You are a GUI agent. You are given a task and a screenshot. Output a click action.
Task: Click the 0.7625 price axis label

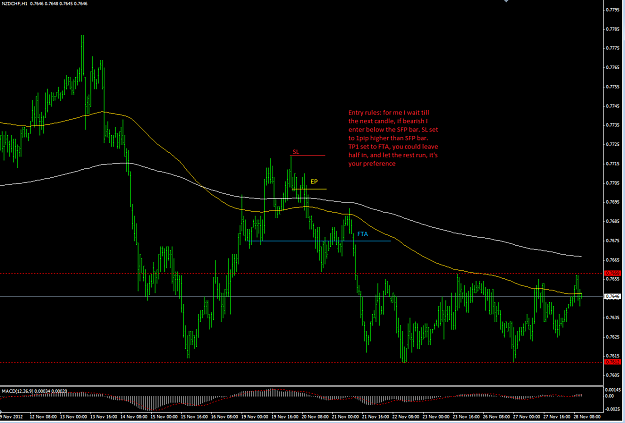(x=613, y=337)
